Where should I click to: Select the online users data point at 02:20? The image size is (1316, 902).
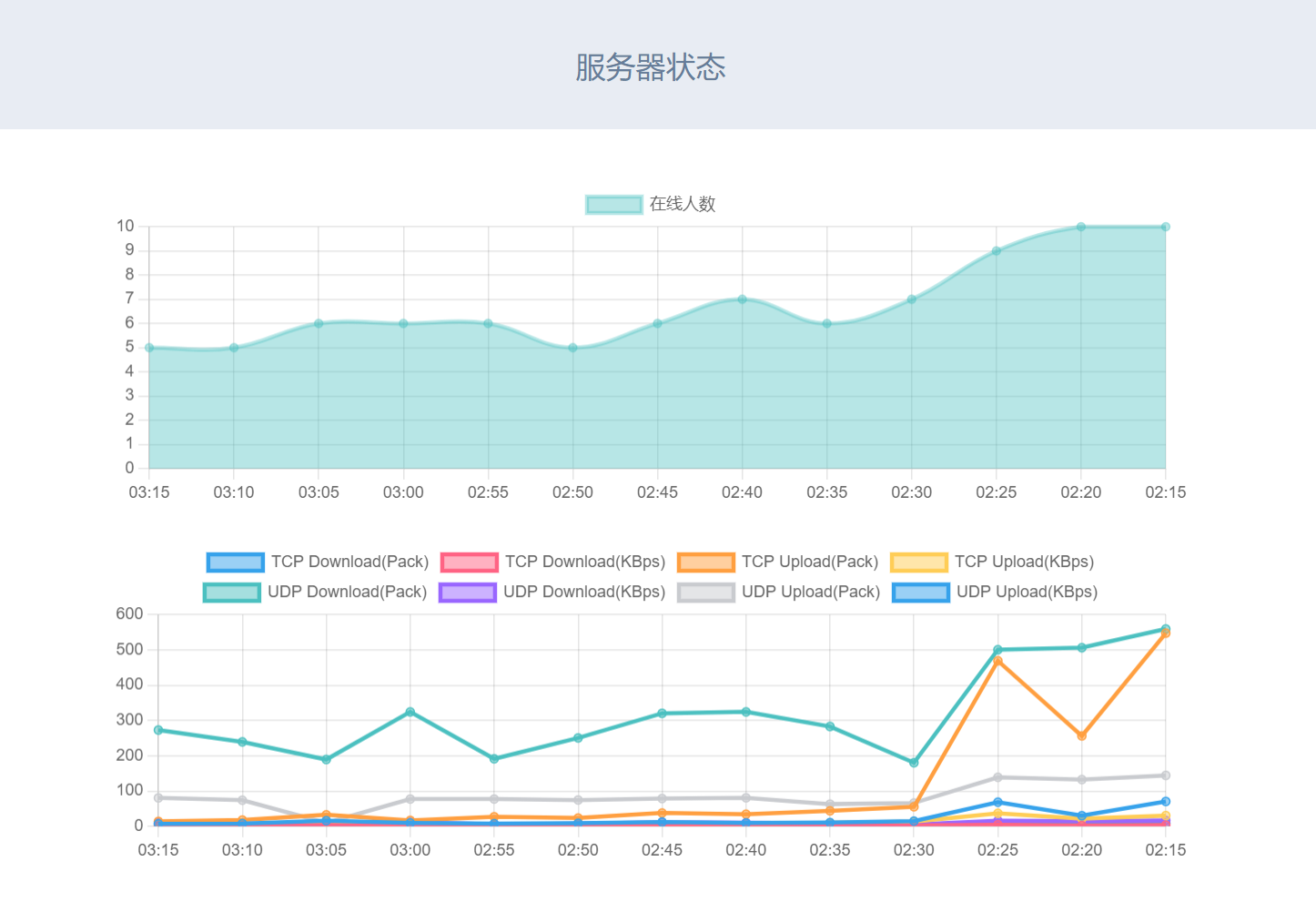1081,227
